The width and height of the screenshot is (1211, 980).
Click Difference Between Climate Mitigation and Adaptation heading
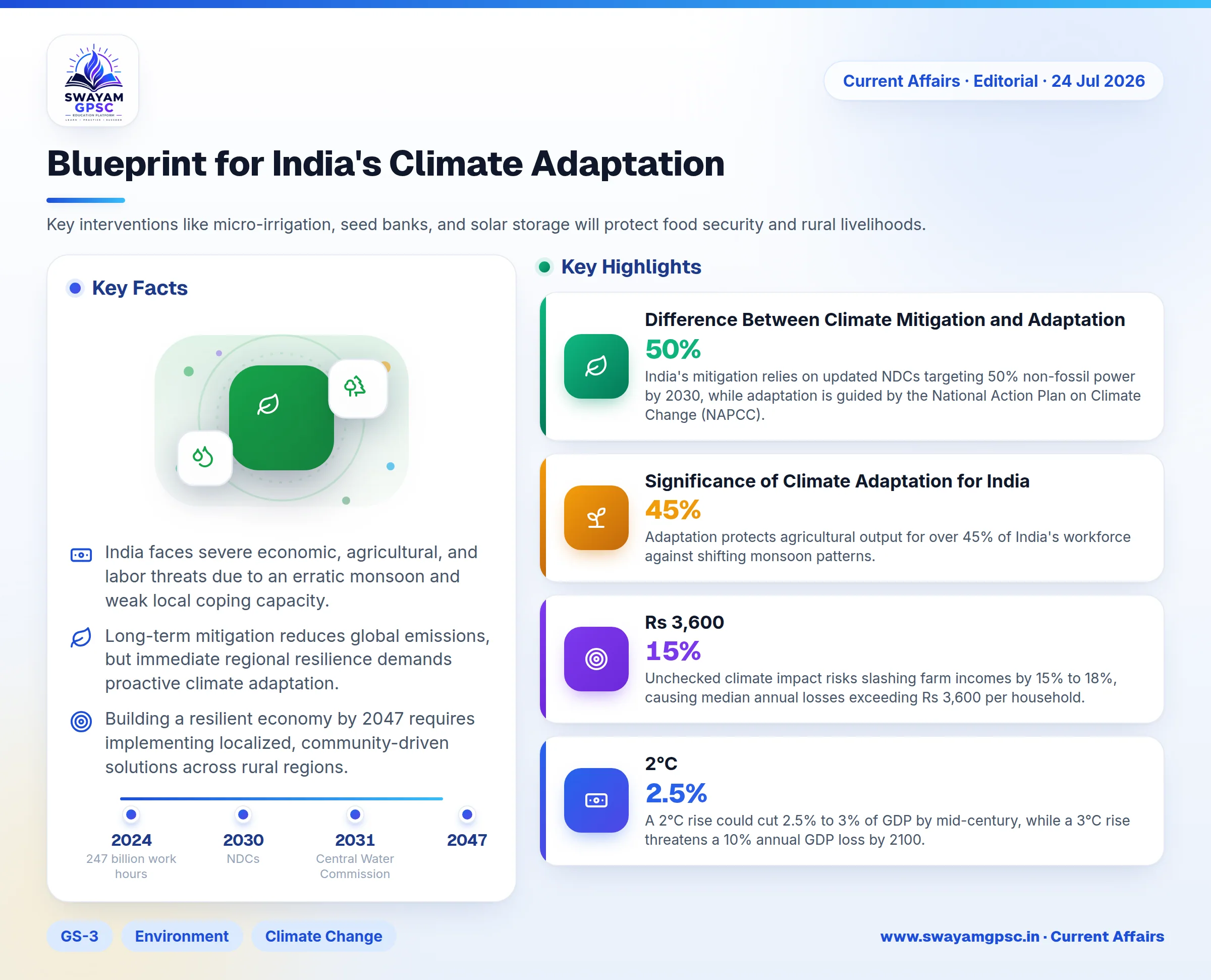click(x=885, y=319)
